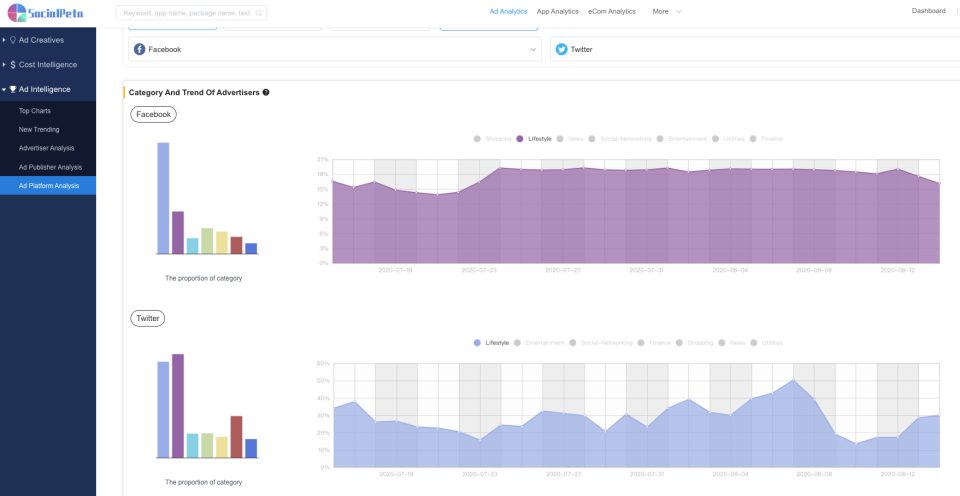Viewport: 960px width, 496px height.
Task: Click the lightbulb icon next to Ad Creatives
Action: 13,40
